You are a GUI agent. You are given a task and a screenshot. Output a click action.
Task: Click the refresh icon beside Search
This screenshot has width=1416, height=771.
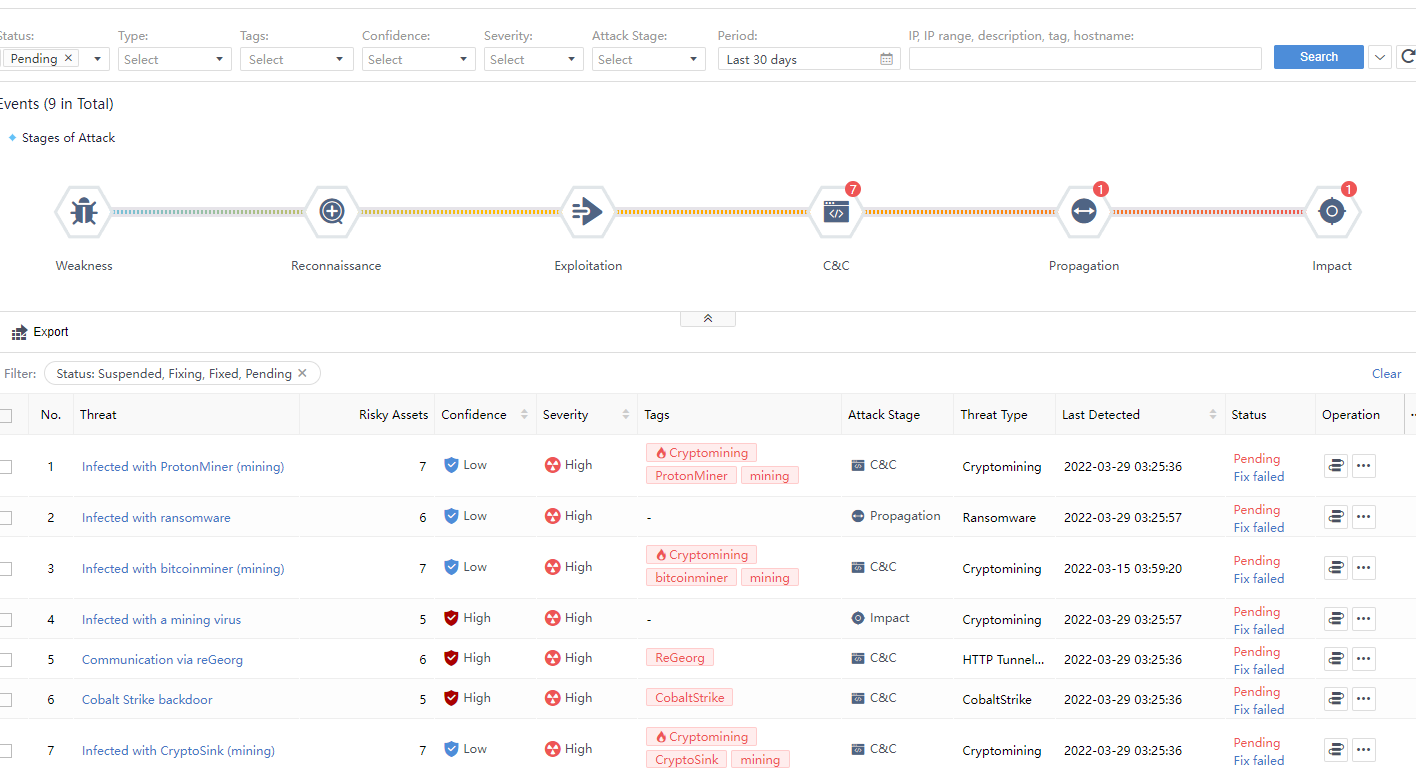click(1407, 57)
